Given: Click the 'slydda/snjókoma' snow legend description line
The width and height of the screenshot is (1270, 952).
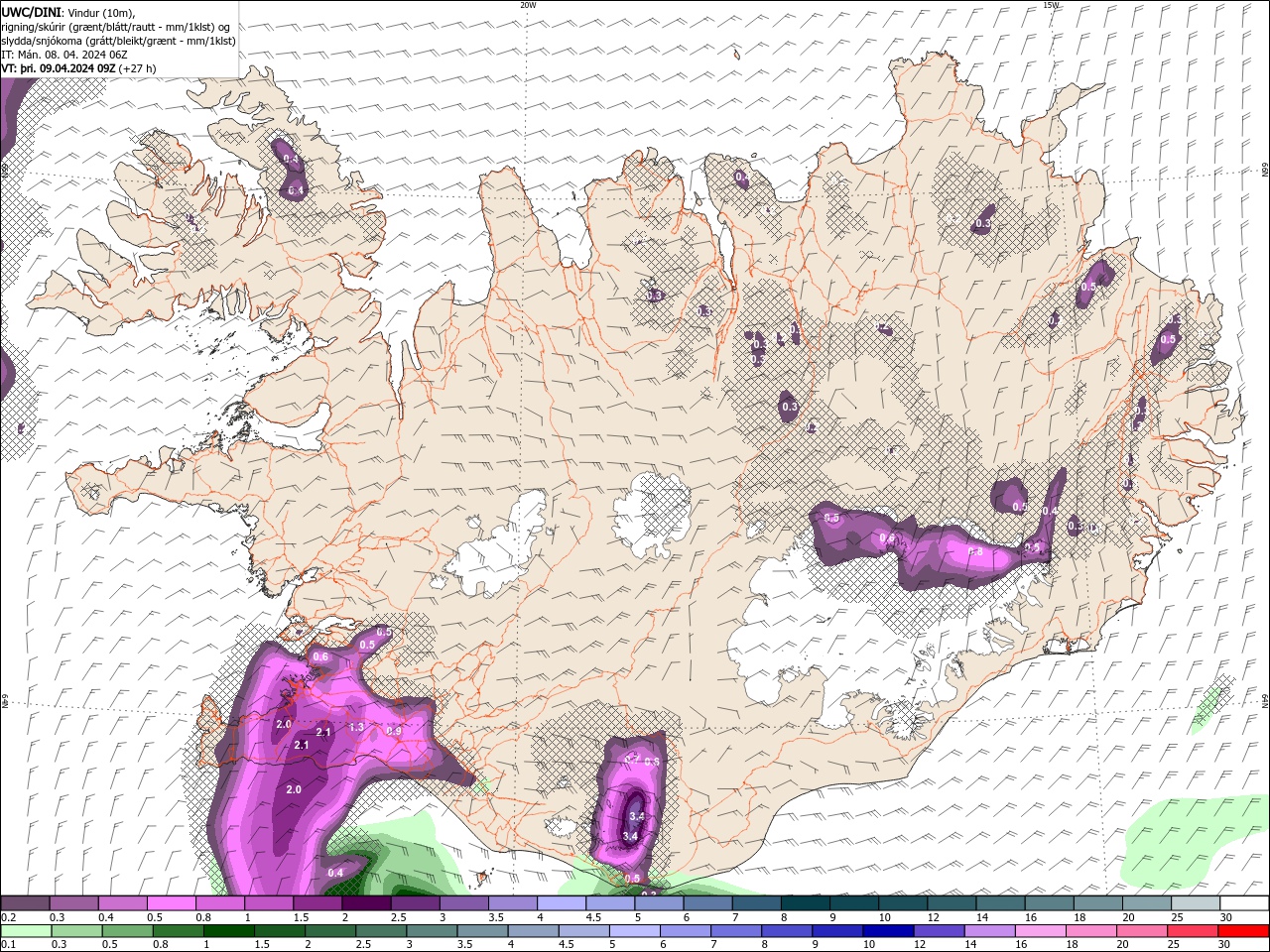Looking at the screenshot, I should [119, 41].
